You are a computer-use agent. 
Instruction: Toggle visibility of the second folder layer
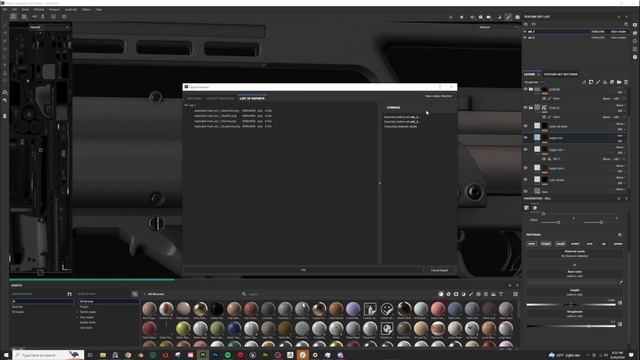(525, 108)
